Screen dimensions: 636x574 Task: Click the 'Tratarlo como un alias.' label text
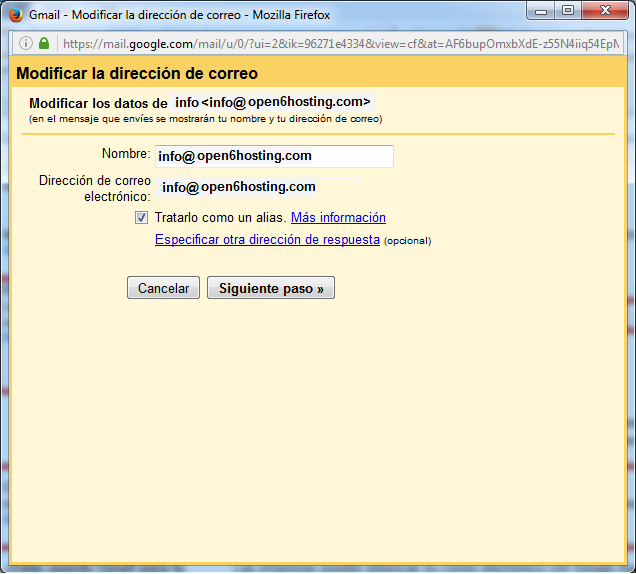219,218
